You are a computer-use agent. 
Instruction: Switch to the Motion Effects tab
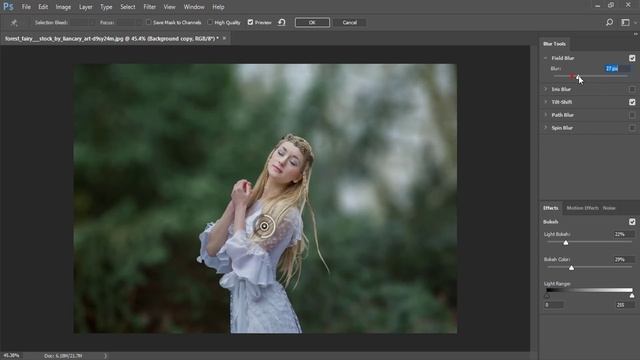click(582, 208)
